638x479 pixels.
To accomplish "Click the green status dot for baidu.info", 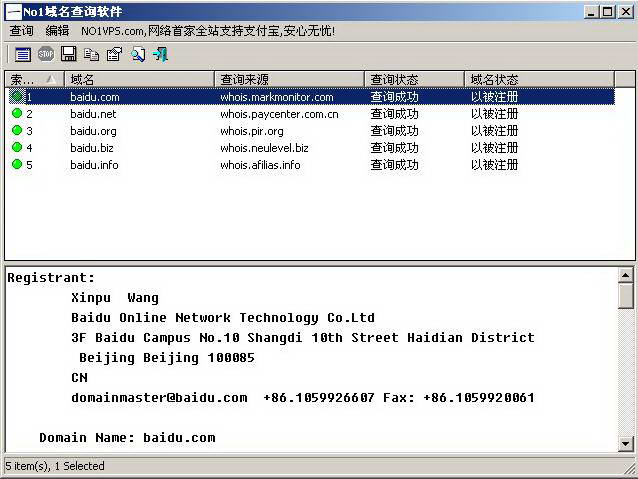I will (17, 164).
